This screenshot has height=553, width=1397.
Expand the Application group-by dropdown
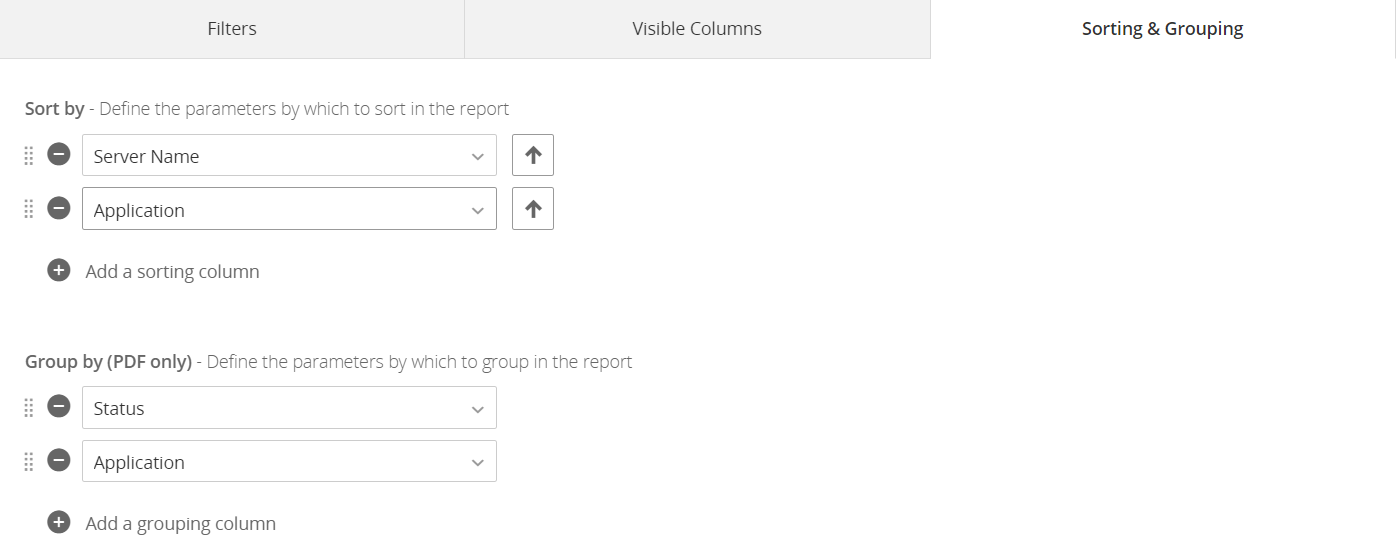(289, 462)
